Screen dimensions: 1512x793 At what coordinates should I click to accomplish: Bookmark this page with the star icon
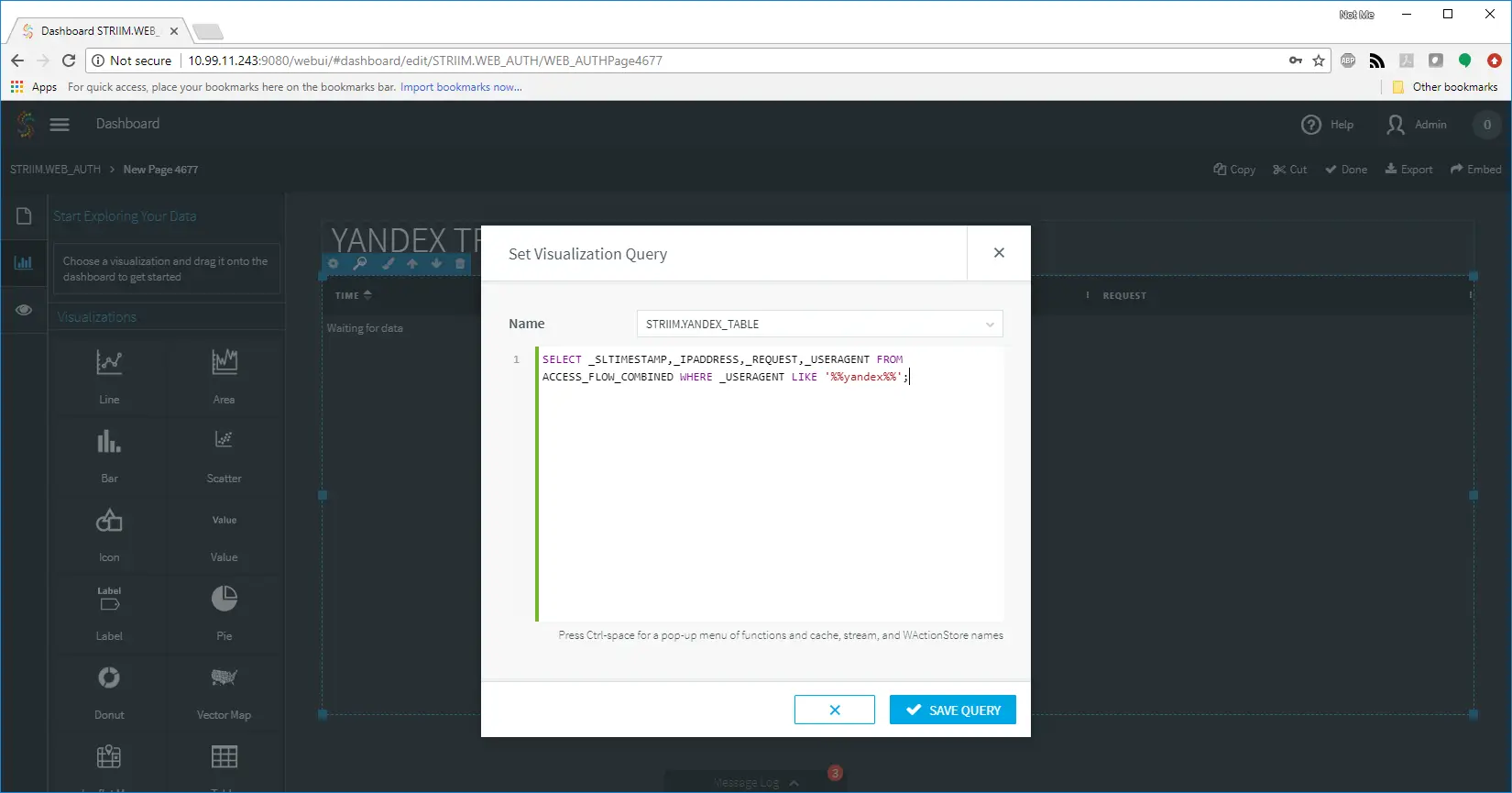coord(1319,61)
